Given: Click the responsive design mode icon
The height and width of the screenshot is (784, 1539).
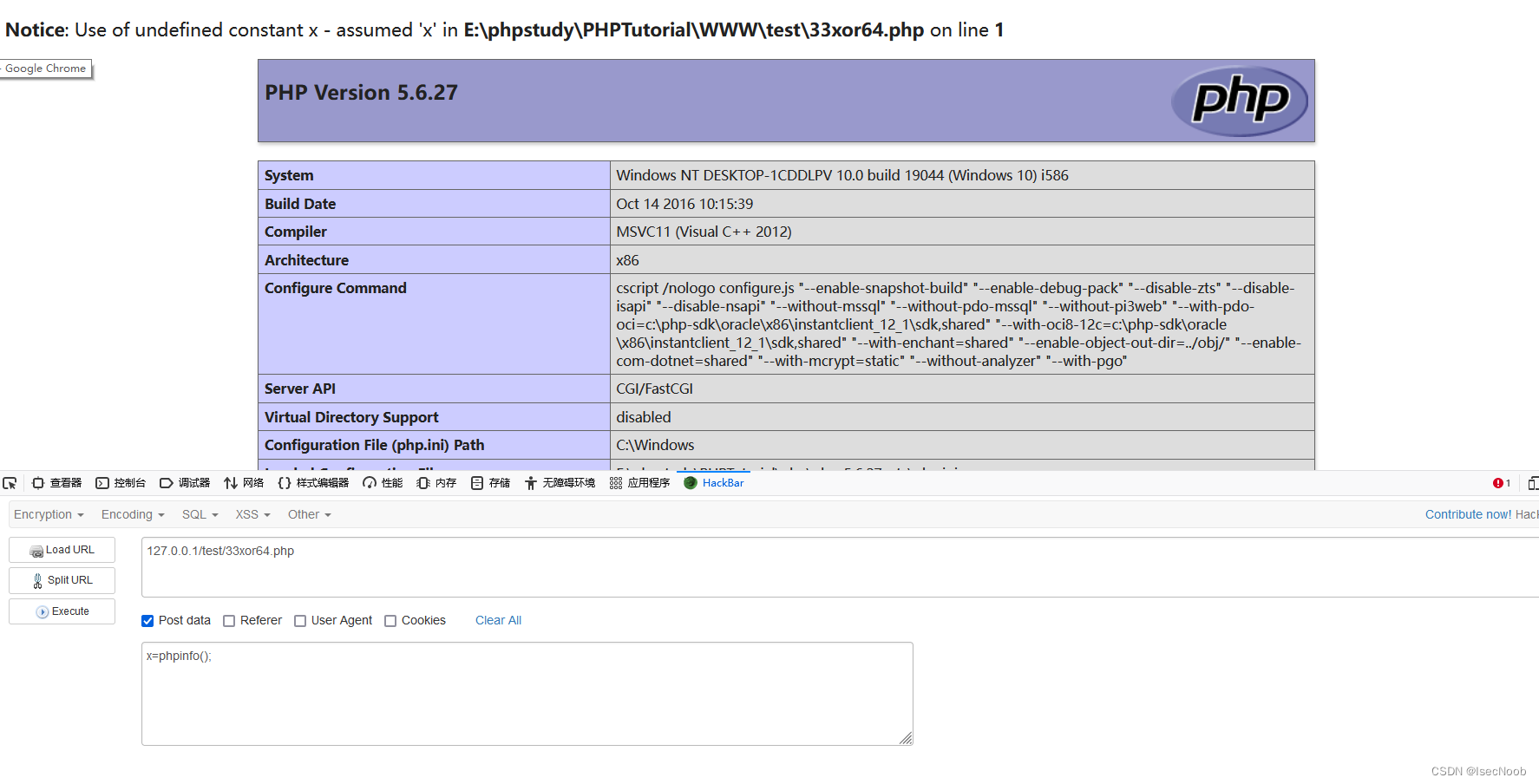Looking at the screenshot, I should coord(1533,483).
